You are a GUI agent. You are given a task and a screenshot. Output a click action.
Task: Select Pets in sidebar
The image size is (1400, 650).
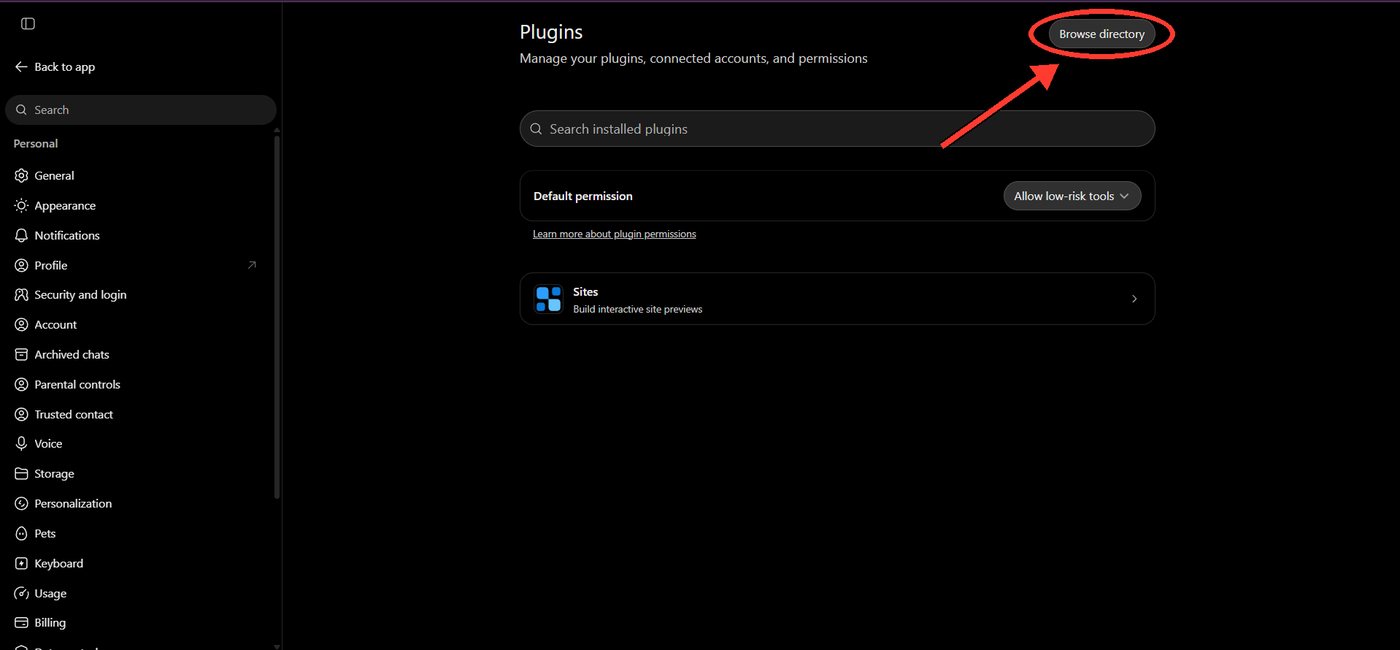140,534
